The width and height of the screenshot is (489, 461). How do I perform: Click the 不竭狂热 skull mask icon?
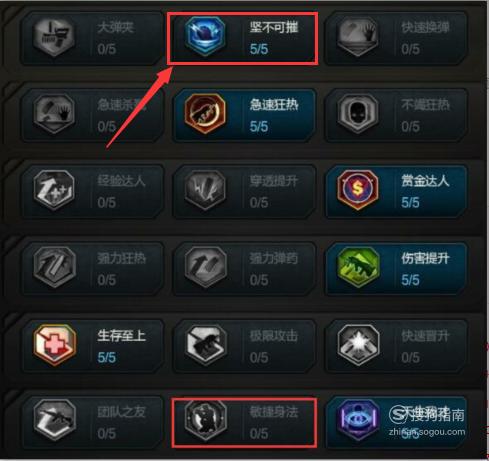(x=357, y=113)
